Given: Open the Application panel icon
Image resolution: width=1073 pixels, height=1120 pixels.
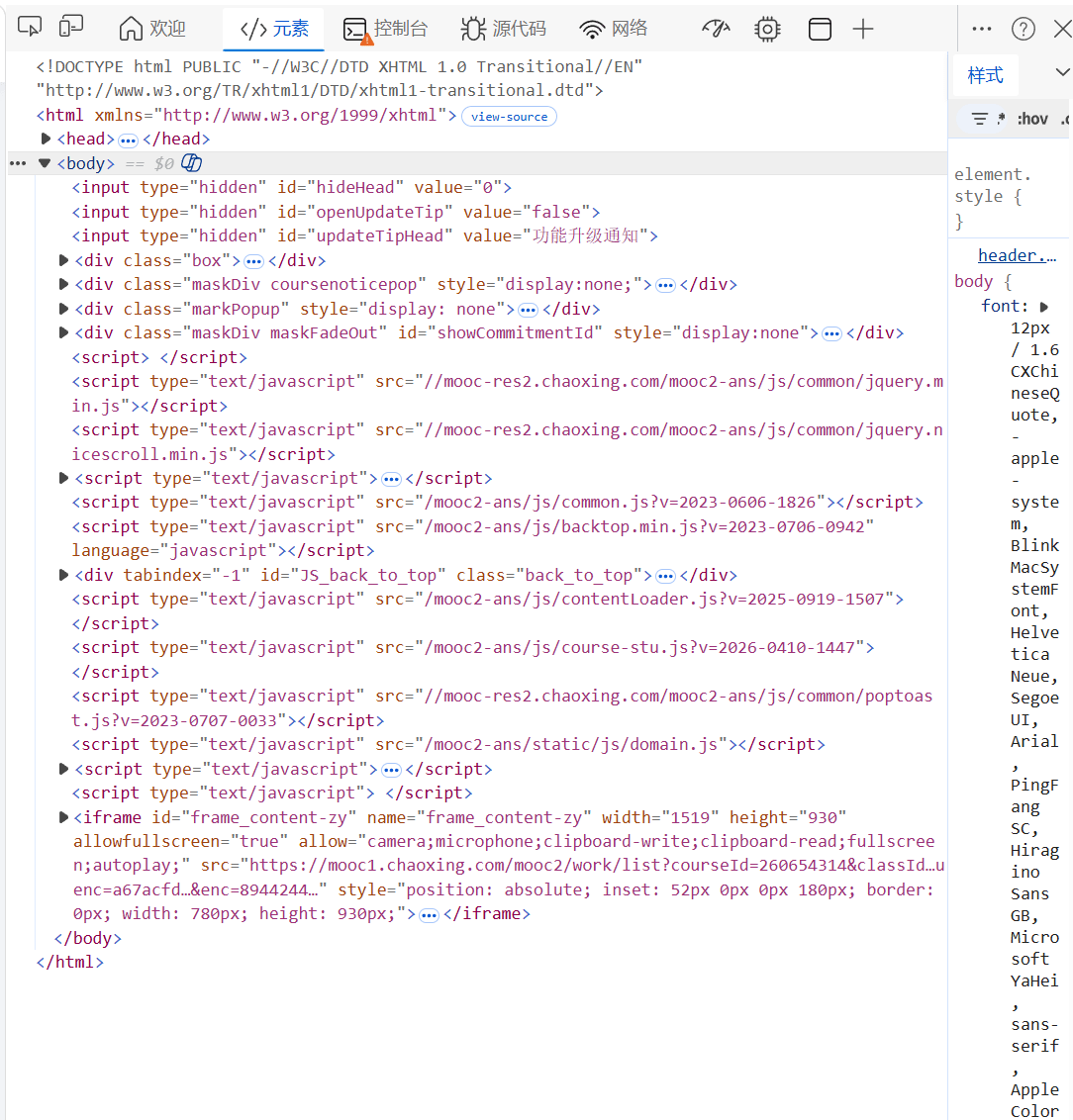Looking at the screenshot, I should click(x=820, y=29).
